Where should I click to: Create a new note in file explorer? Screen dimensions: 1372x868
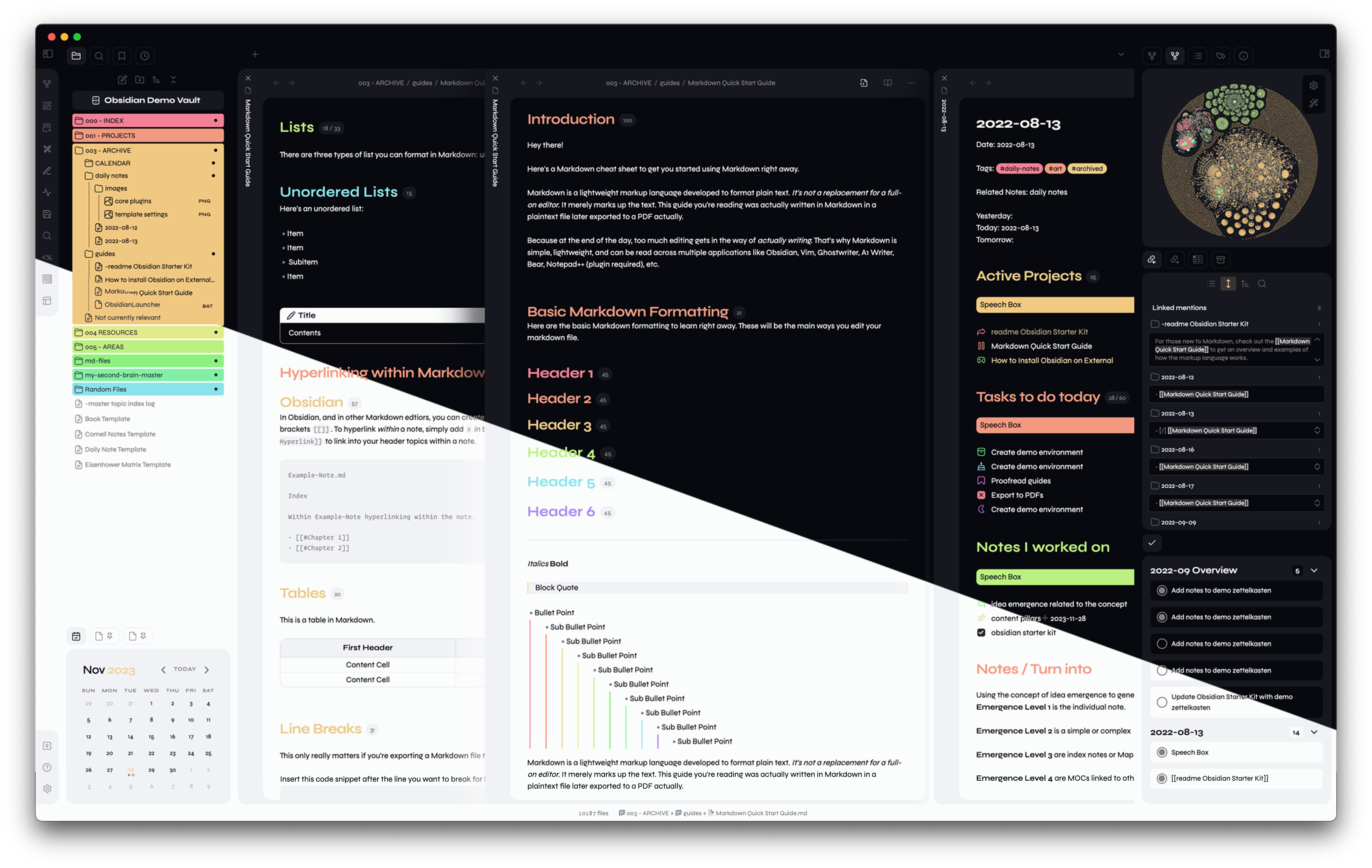pos(122,80)
